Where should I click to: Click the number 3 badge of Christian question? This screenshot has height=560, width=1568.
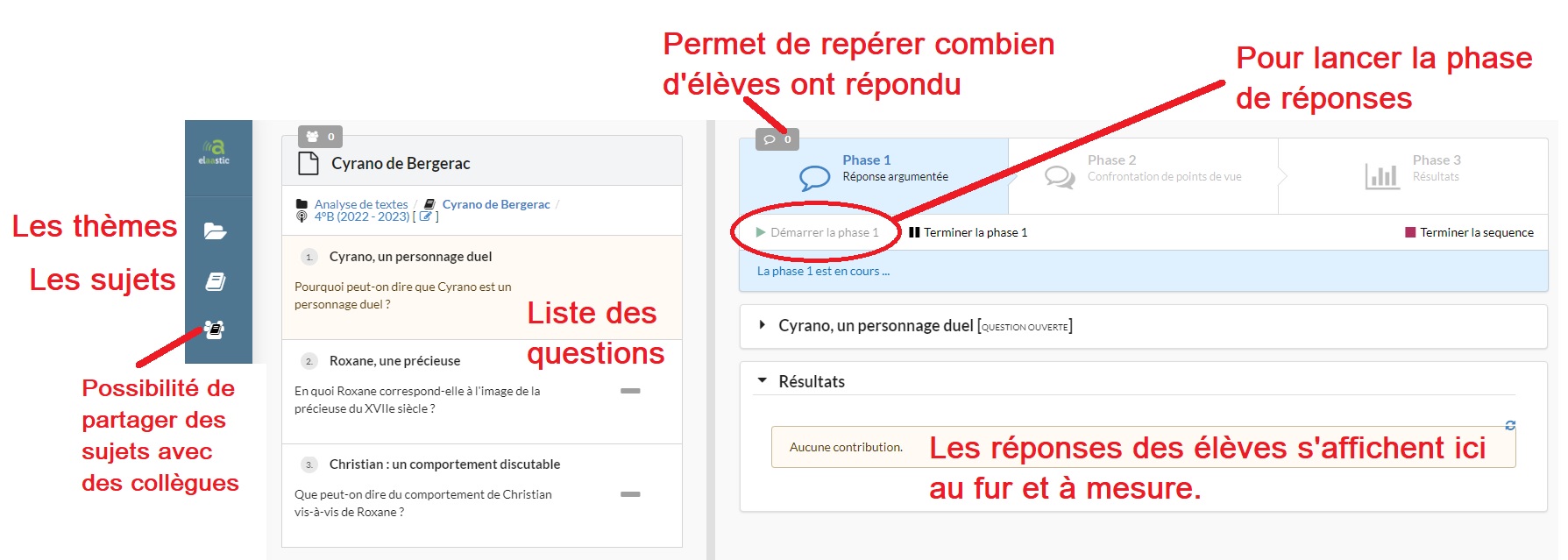coord(309,464)
